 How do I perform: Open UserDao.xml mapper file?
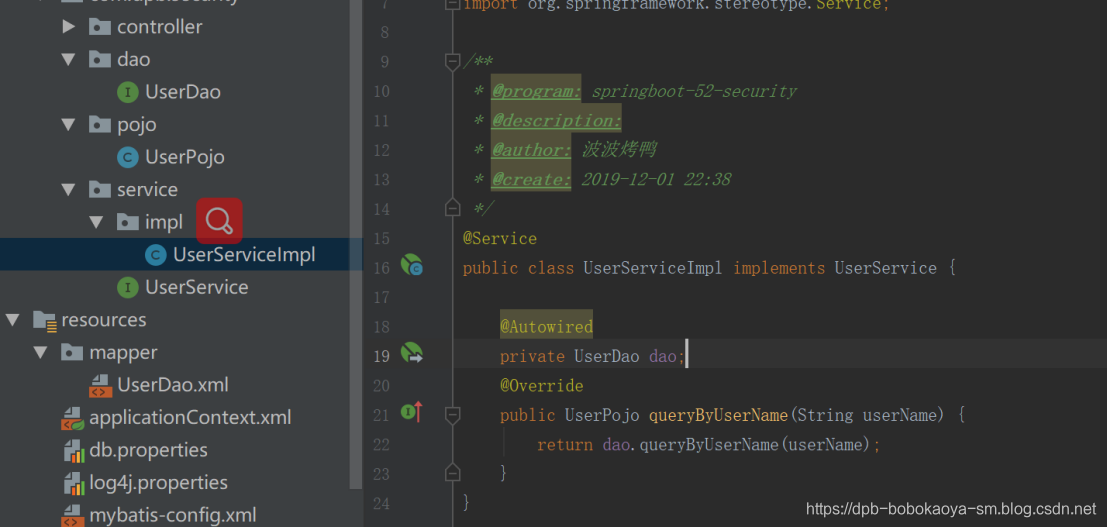(x=173, y=385)
